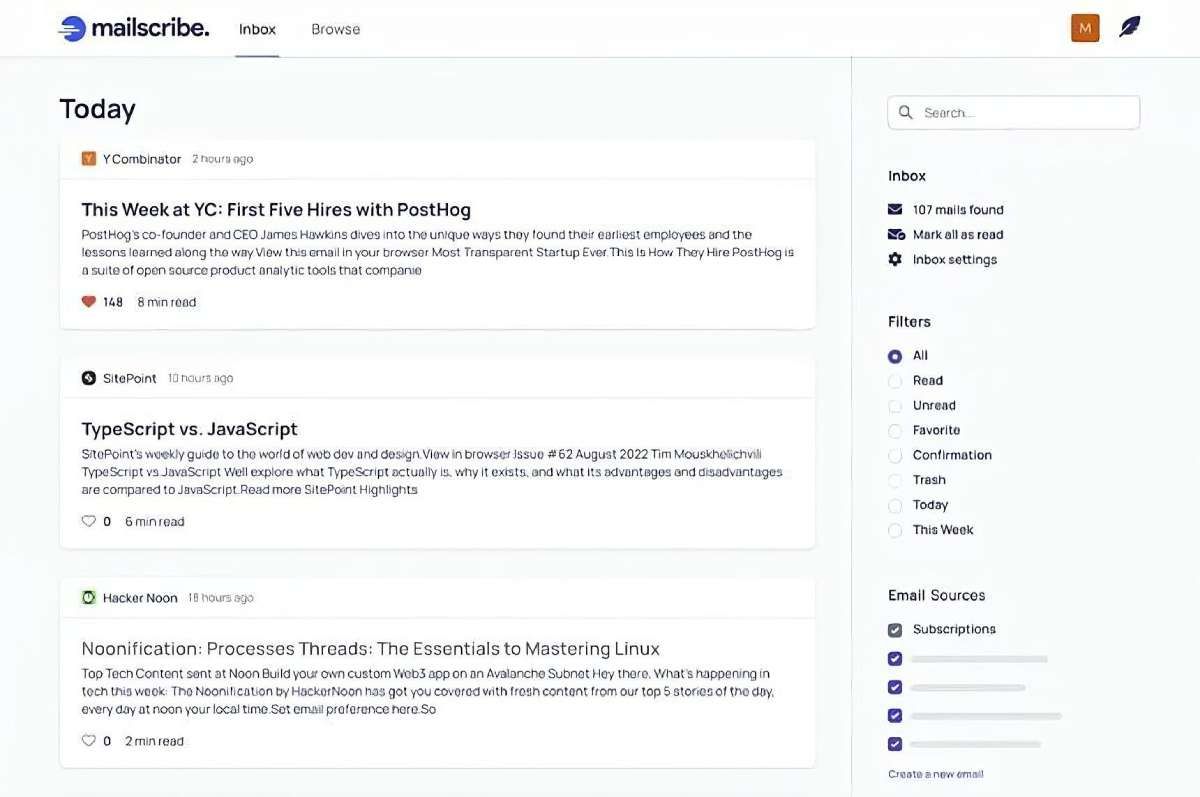Image resolution: width=1200 pixels, height=797 pixels.
Task: Like the PostHog email with heart icon
Action: [x=89, y=302]
